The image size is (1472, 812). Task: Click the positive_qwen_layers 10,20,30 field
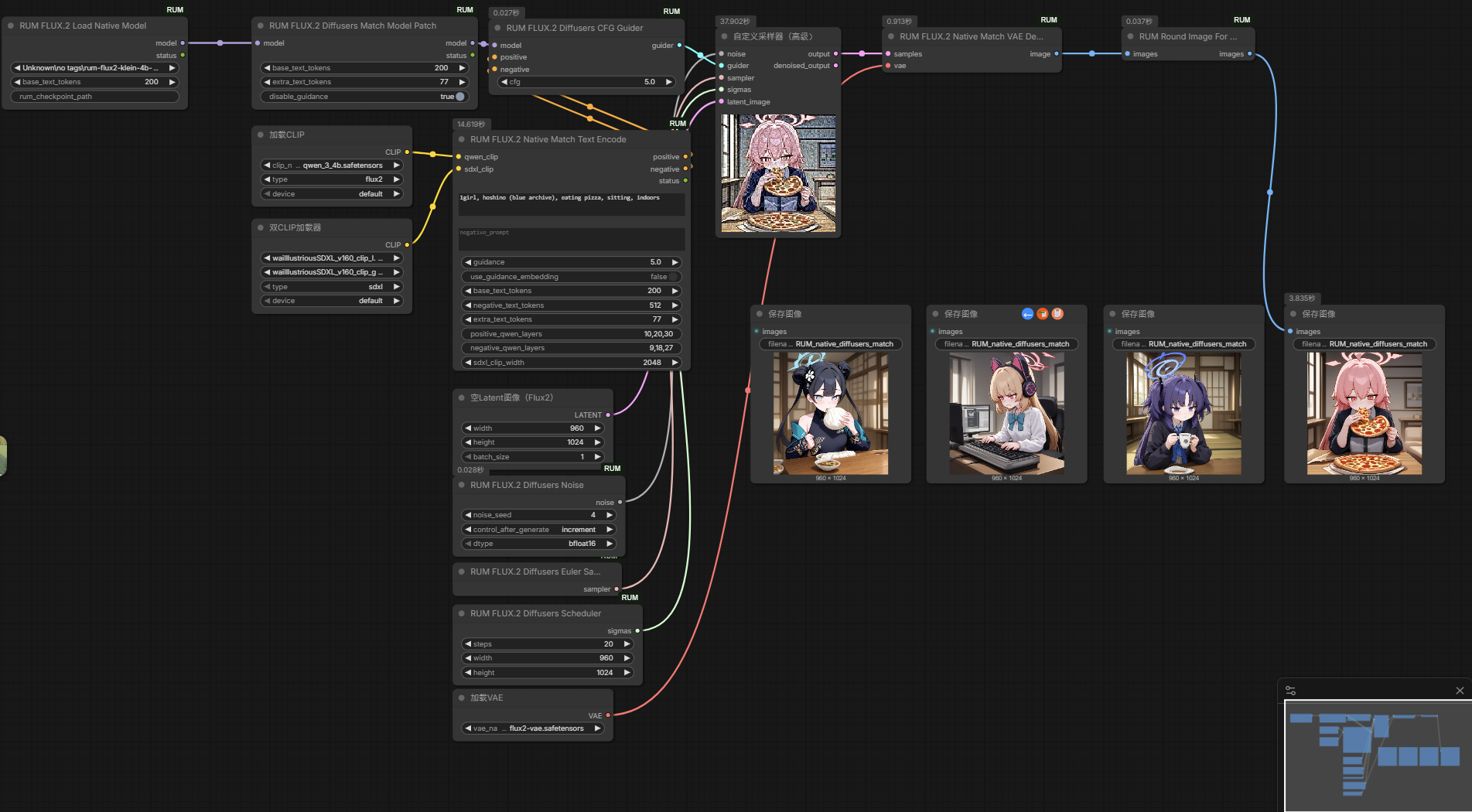pyautogui.click(x=571, y=334)
